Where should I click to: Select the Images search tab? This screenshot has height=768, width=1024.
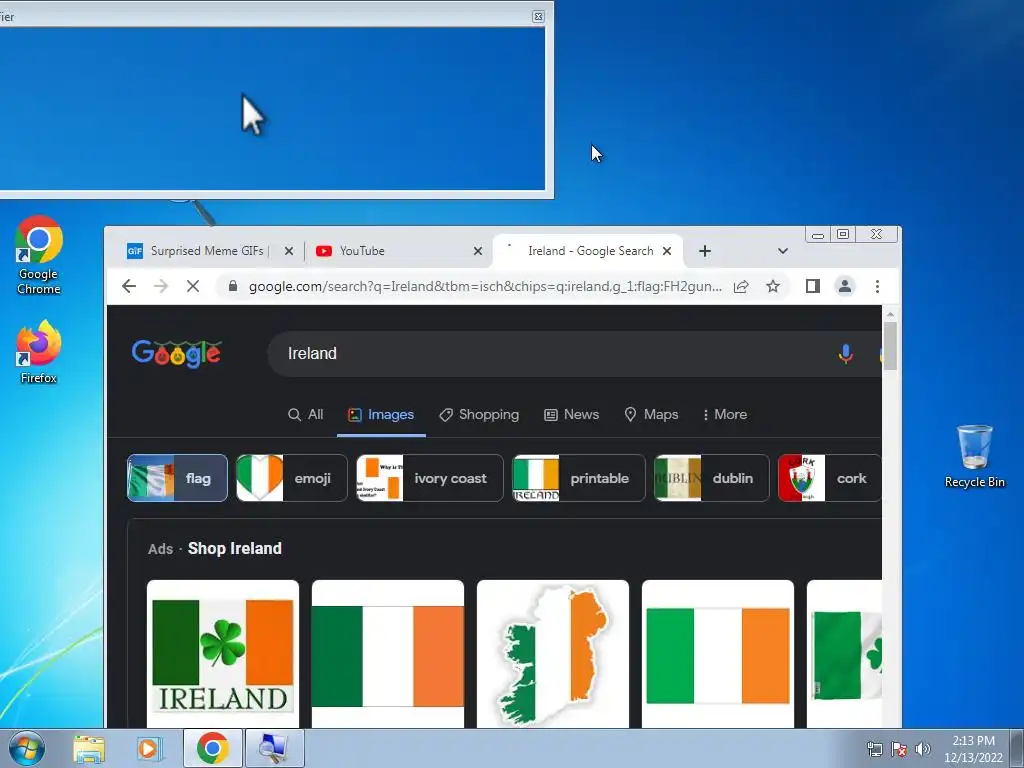coord(381,414)
